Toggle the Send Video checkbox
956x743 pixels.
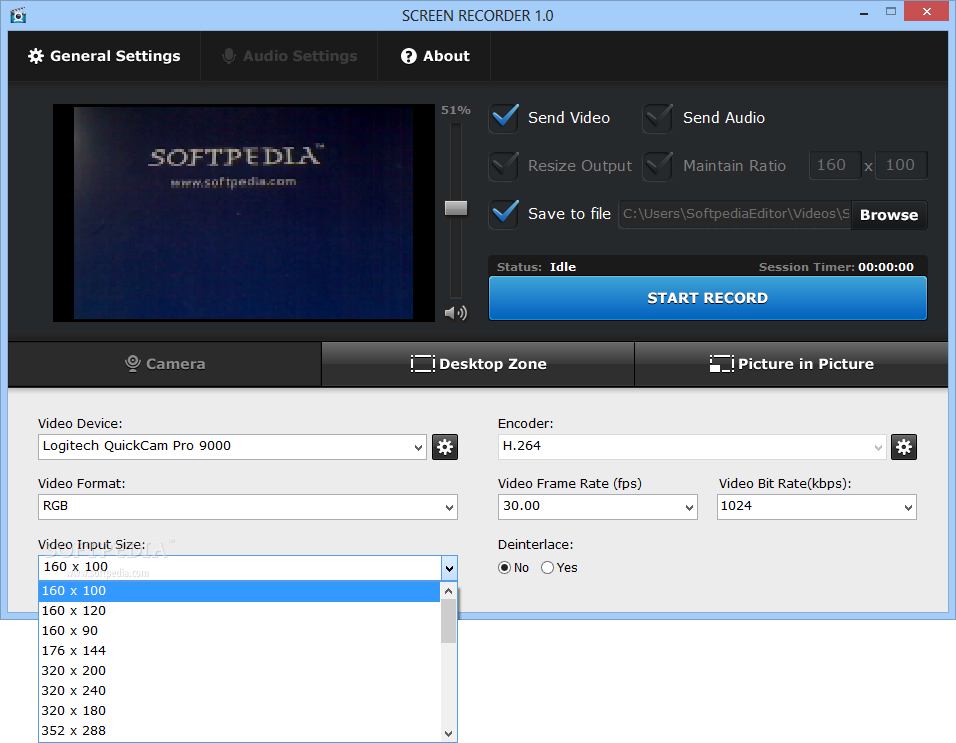tap(504, 118)
